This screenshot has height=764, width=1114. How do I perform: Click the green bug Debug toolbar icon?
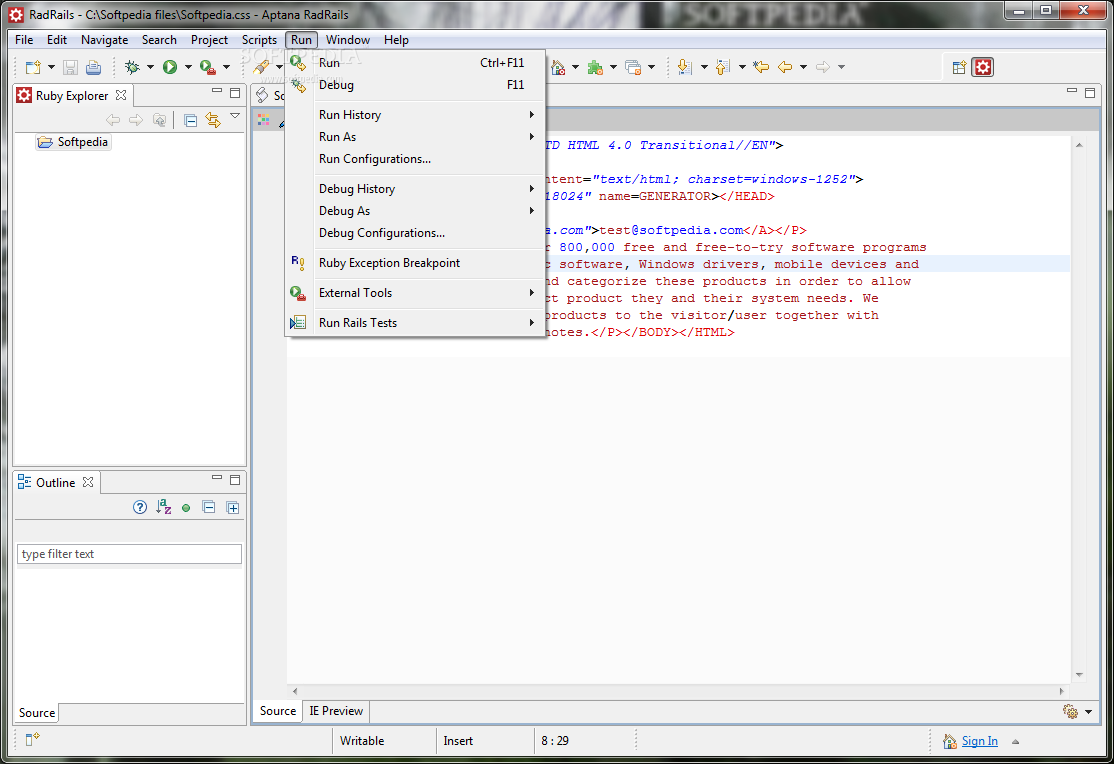point(132,67)
